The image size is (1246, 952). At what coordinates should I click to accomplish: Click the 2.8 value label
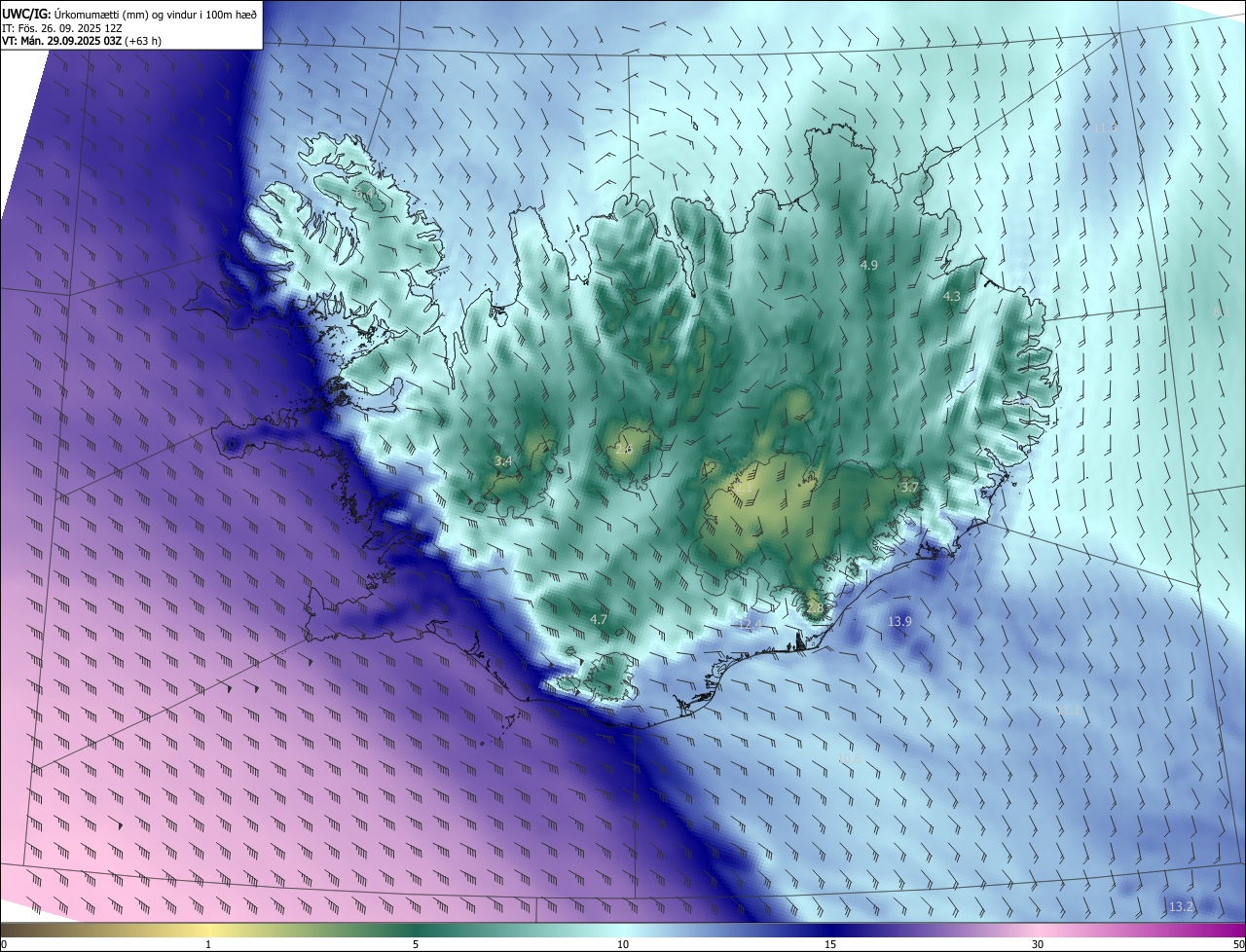tap(816, 606)
